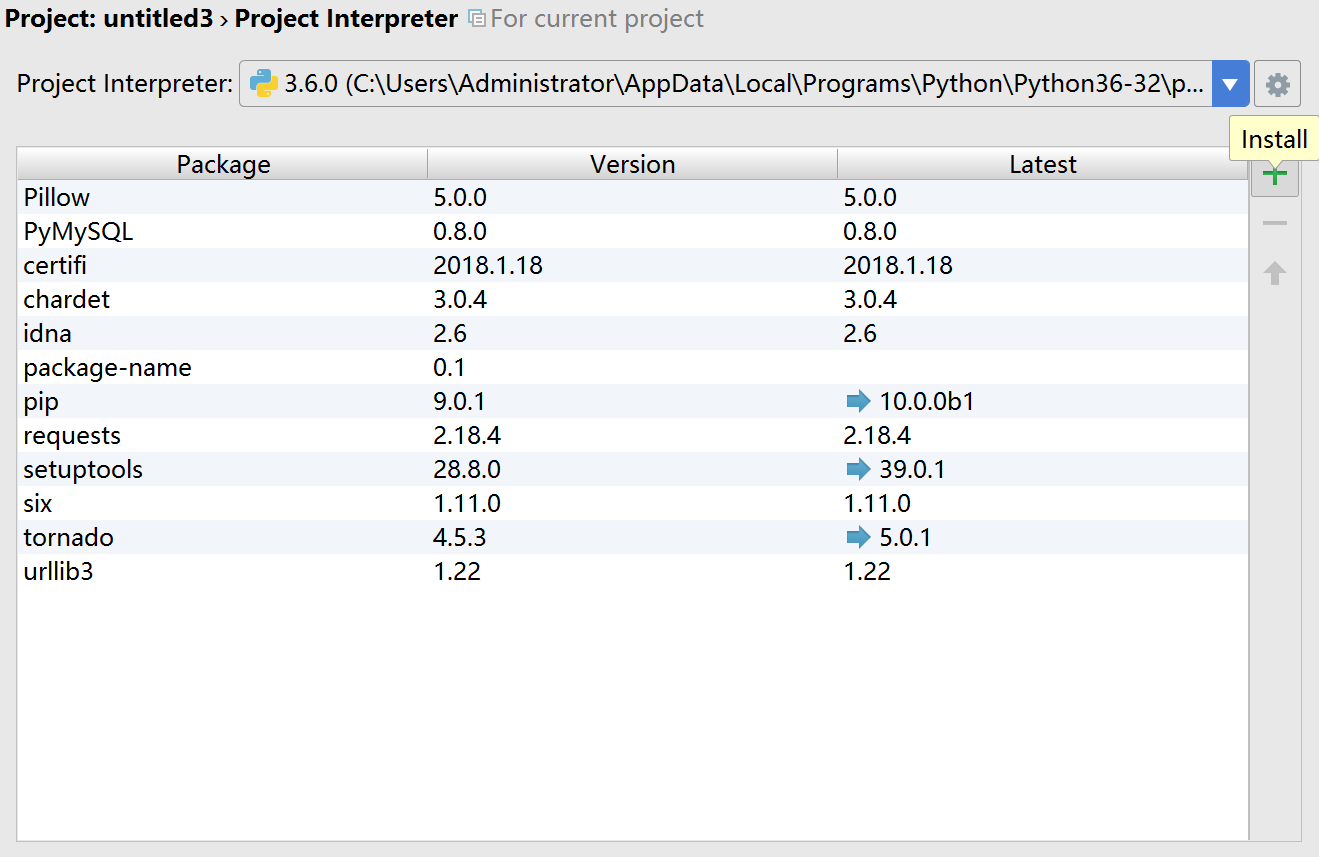1319x857 pixels.
Task: Click the minus Uninstall package icon
Action: point(1275,223)
